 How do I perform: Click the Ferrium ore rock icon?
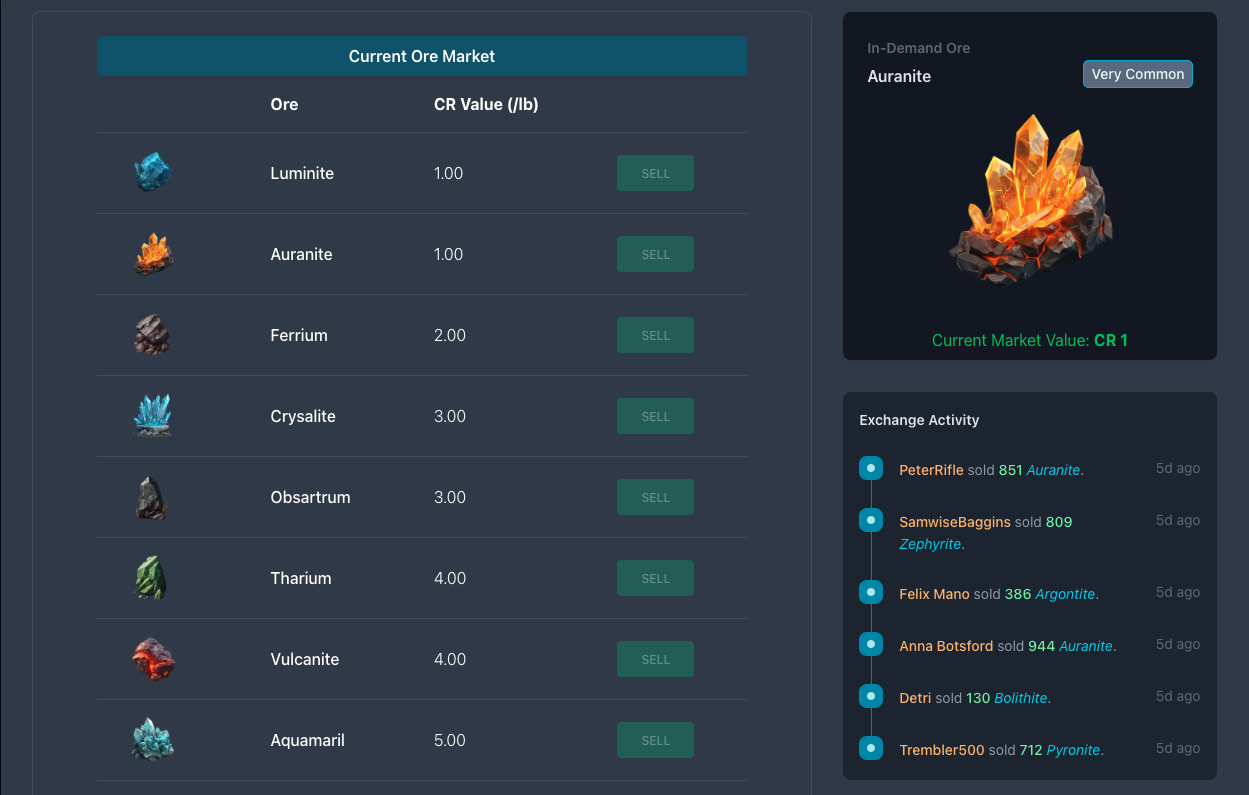click(153, 335)
